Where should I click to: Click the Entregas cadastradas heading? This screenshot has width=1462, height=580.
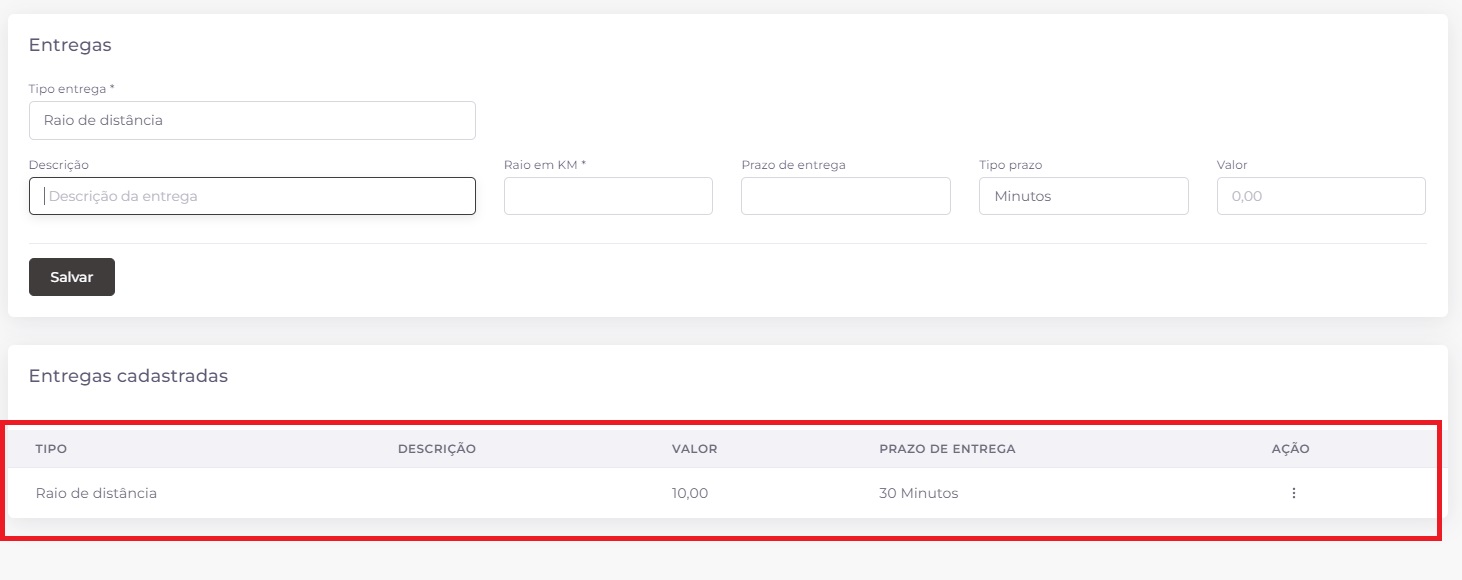[128, 376]
